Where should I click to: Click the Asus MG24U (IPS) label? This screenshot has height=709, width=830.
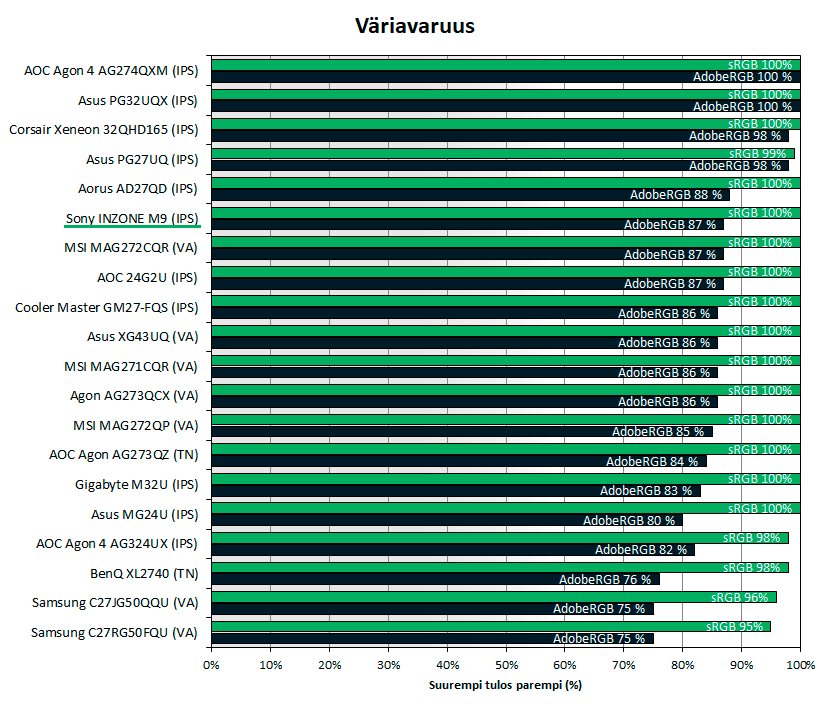[145, 514]
